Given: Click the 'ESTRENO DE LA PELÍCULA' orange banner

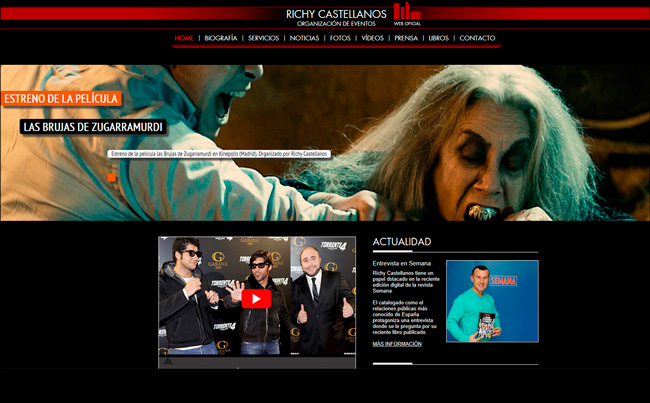Looking at the screenshot, I should tap(61, 99).
